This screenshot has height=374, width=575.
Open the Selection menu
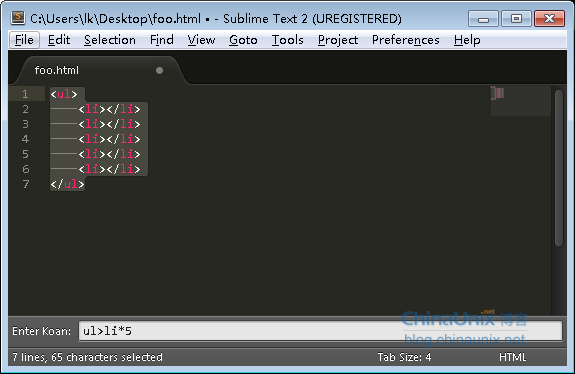tap(110, 40)
